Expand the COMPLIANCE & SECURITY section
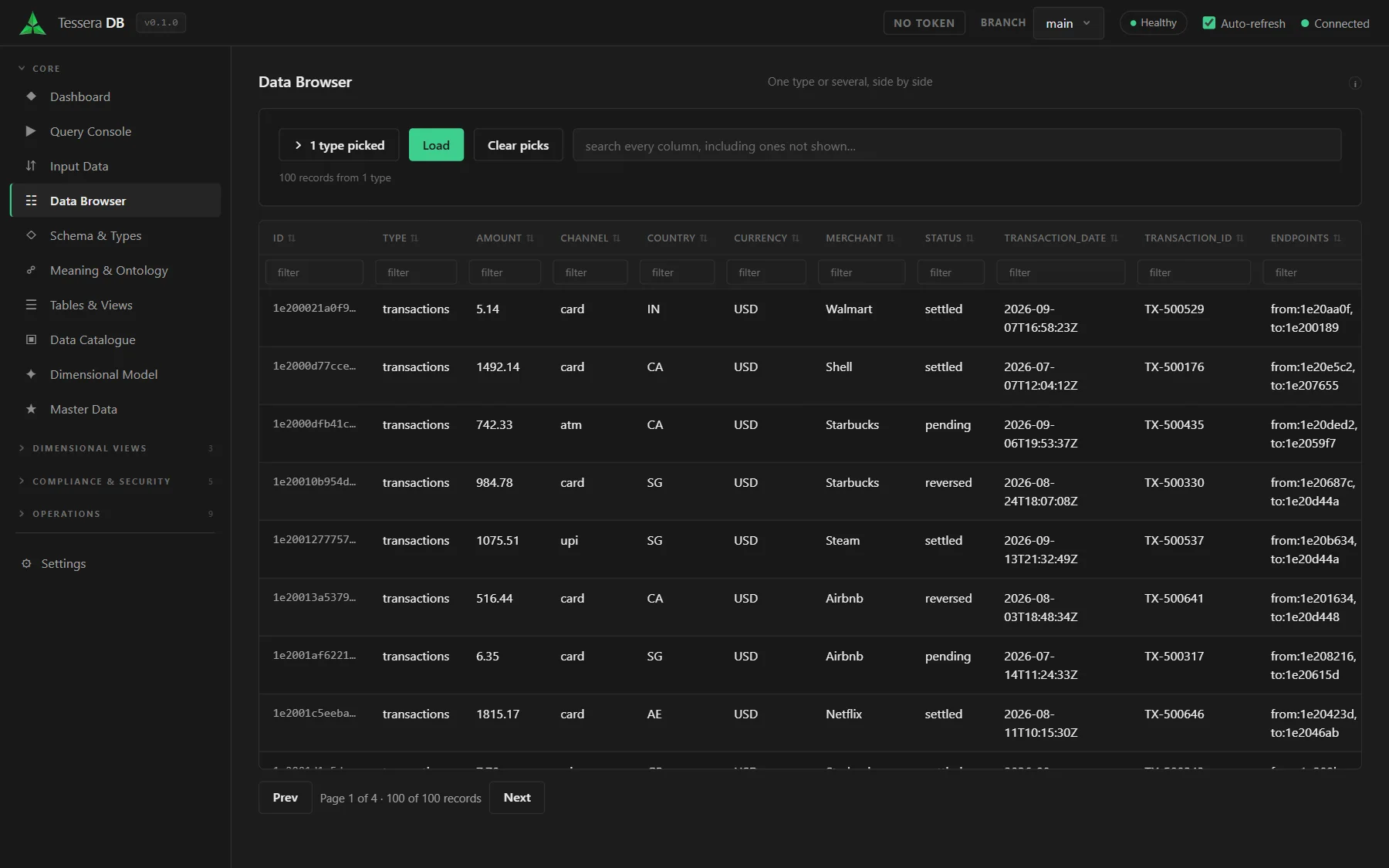The image size is (1389, 868). pos(116,481)
